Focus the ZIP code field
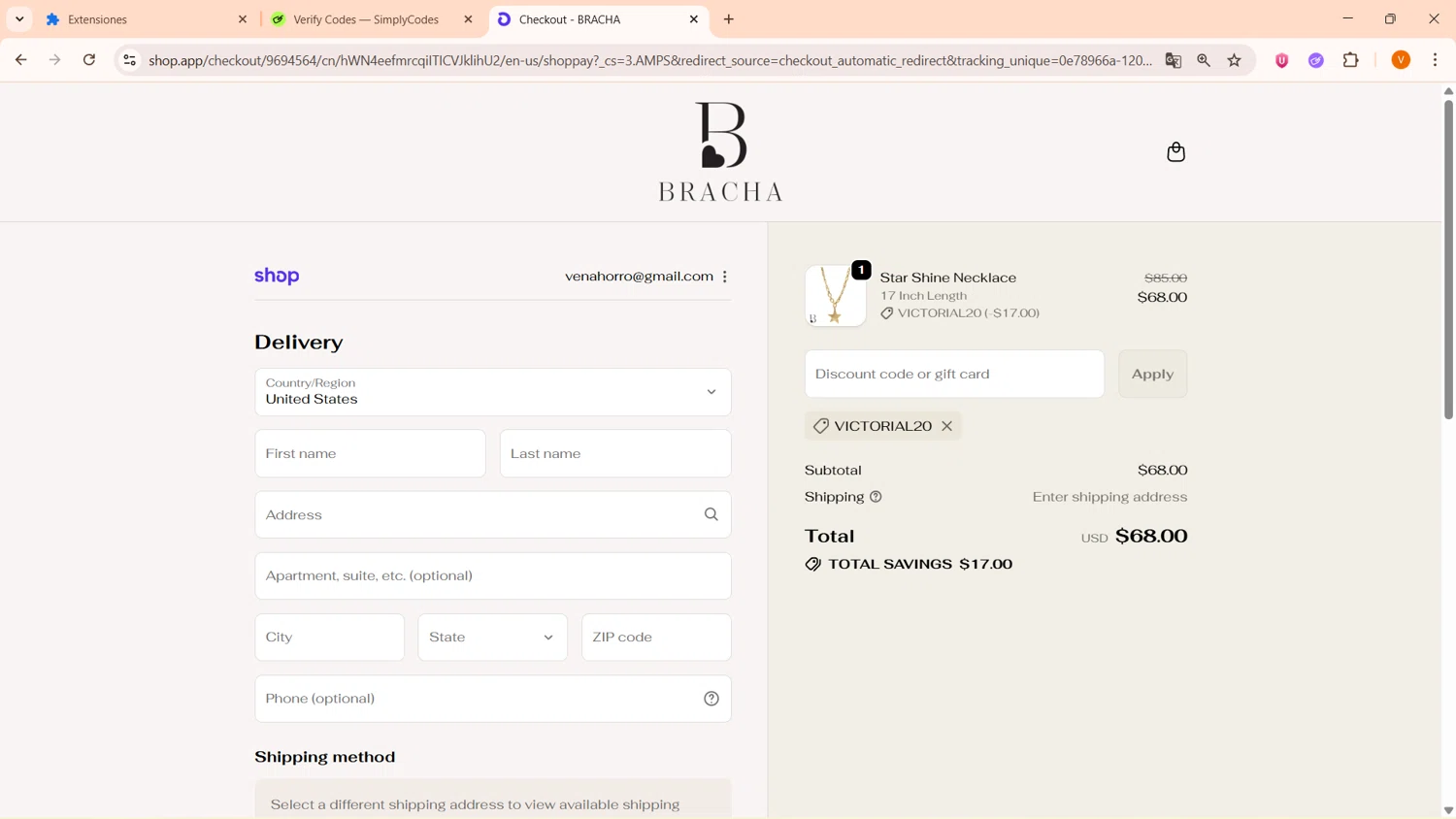The image size is (1456, 819). point(656,638)
